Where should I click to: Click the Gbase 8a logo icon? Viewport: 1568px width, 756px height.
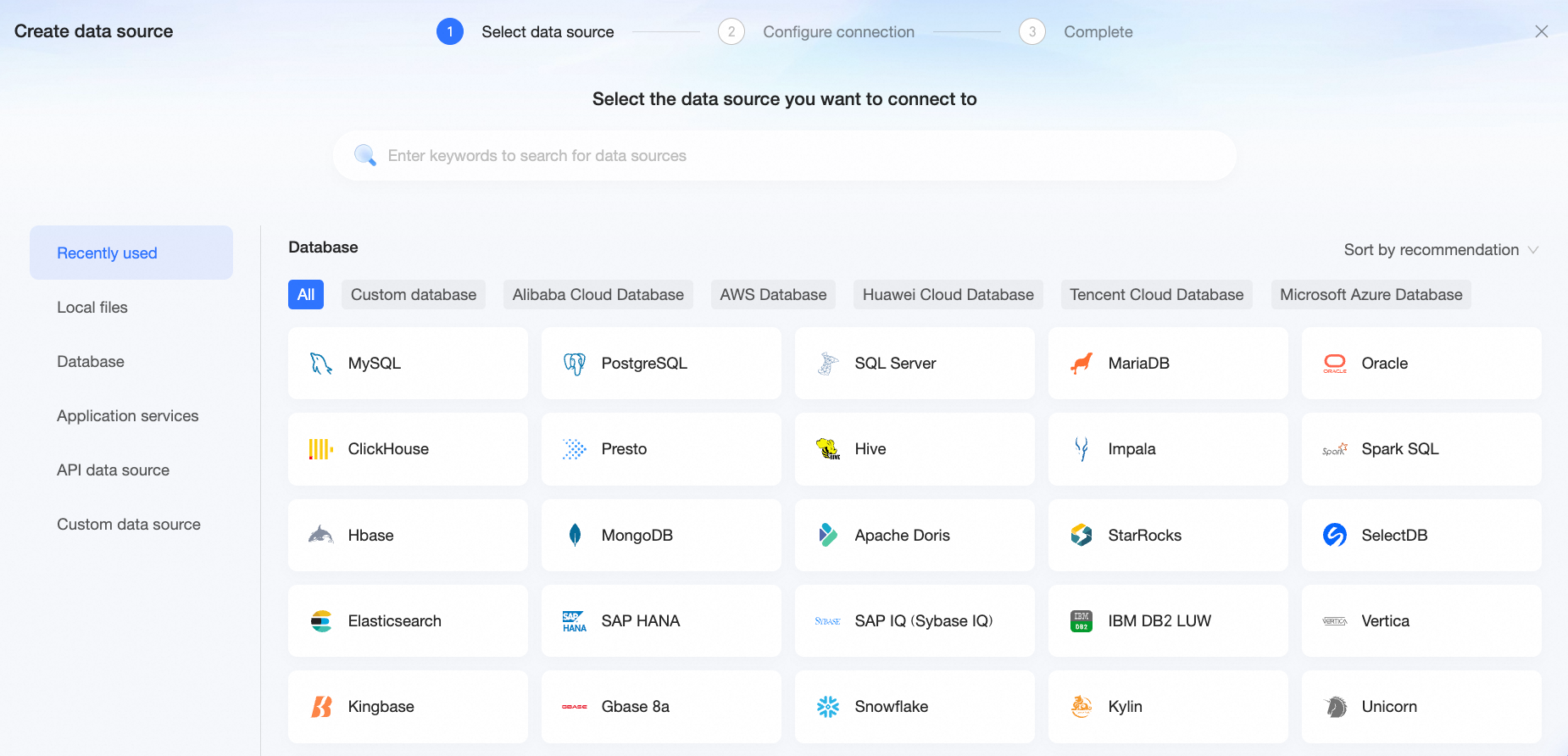click(x=575, y=707)
